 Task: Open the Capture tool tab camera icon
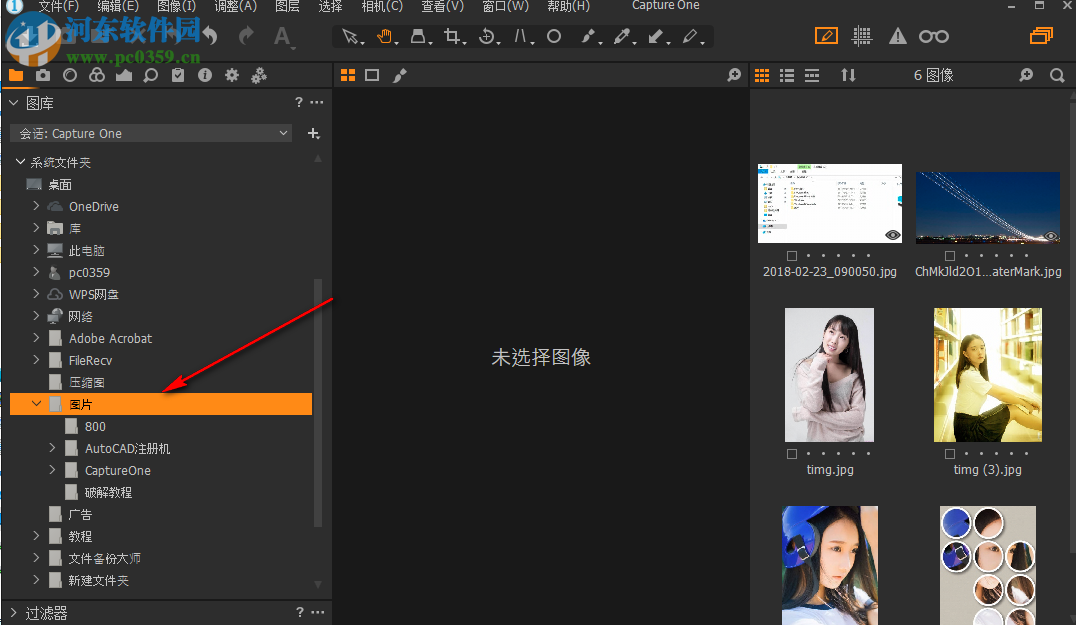coord(42,75)
